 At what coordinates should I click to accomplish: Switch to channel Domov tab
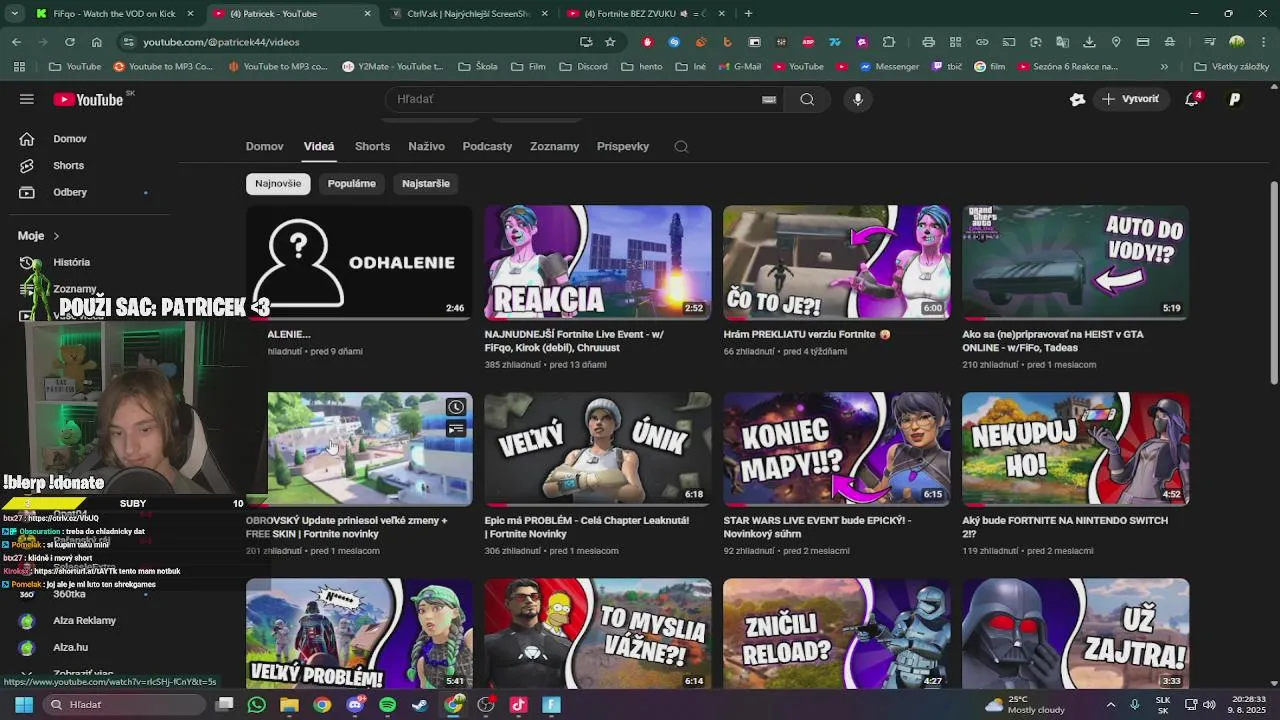(265, 146)
